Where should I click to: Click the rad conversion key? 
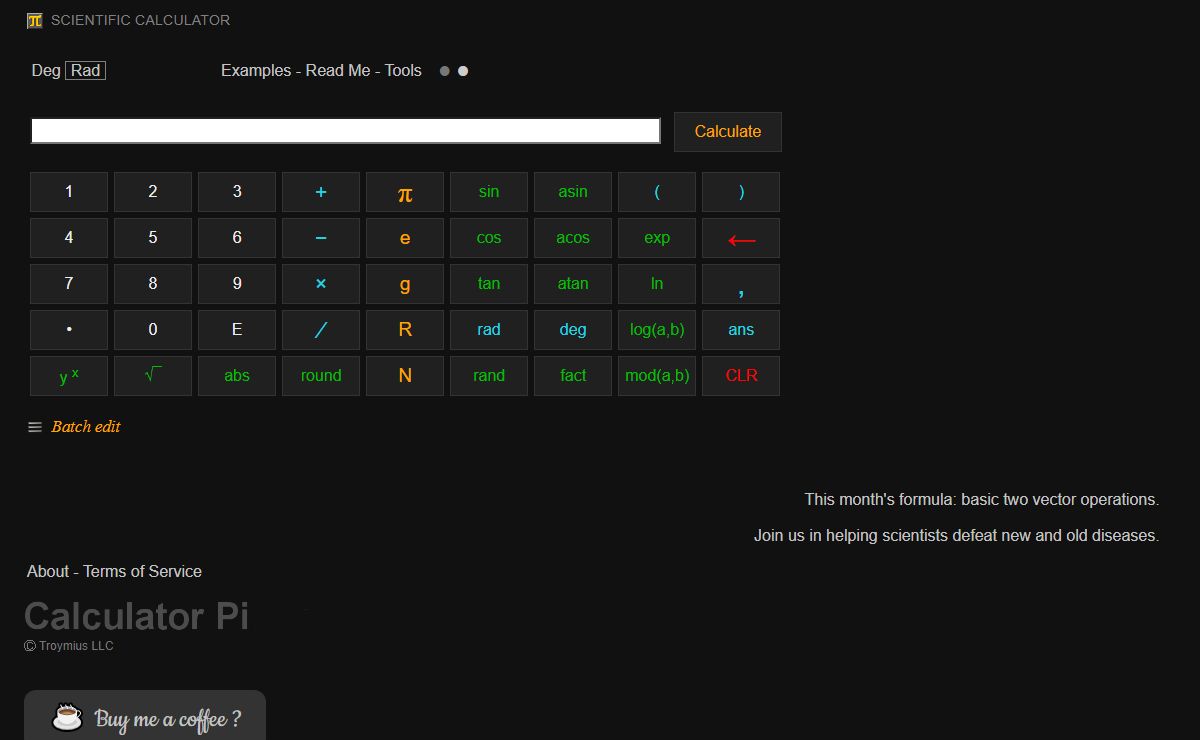pos(489,330)
